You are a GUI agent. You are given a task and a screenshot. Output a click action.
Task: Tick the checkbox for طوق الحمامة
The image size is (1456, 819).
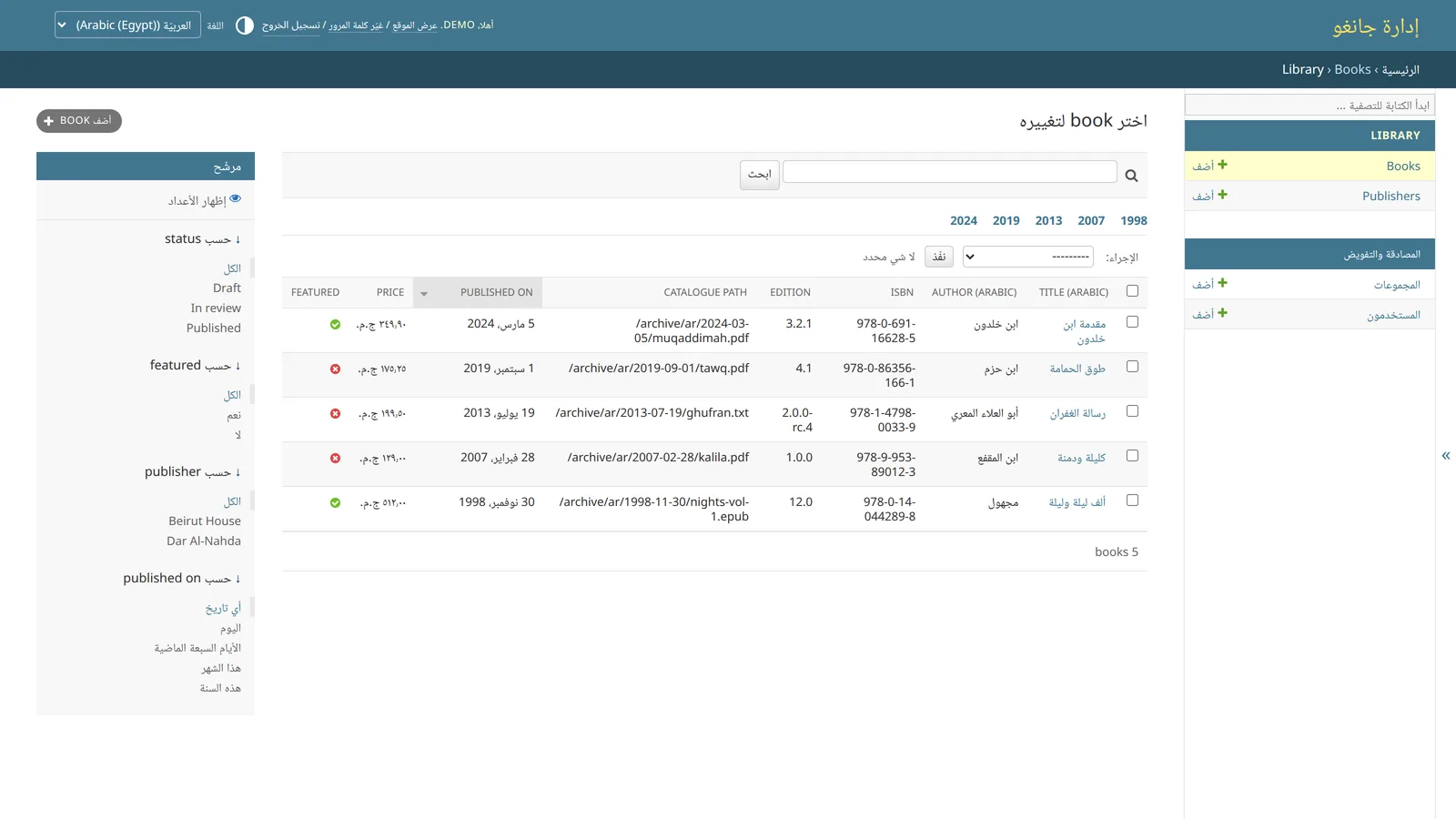coord(1132,366)
